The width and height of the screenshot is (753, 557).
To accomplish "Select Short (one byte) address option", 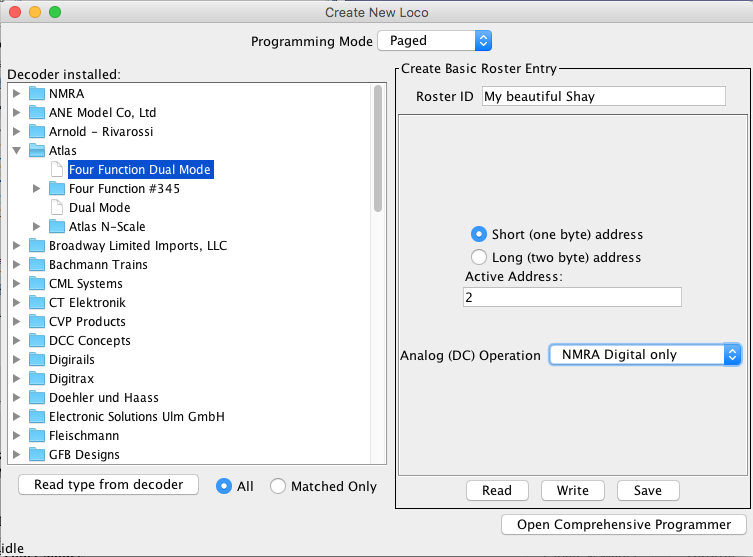I will 479,234.
